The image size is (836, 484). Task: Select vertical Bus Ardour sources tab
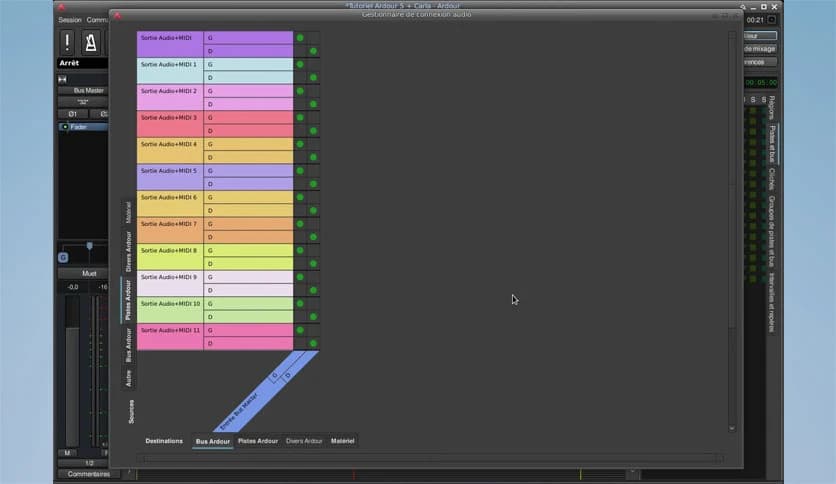click(128, 345)
